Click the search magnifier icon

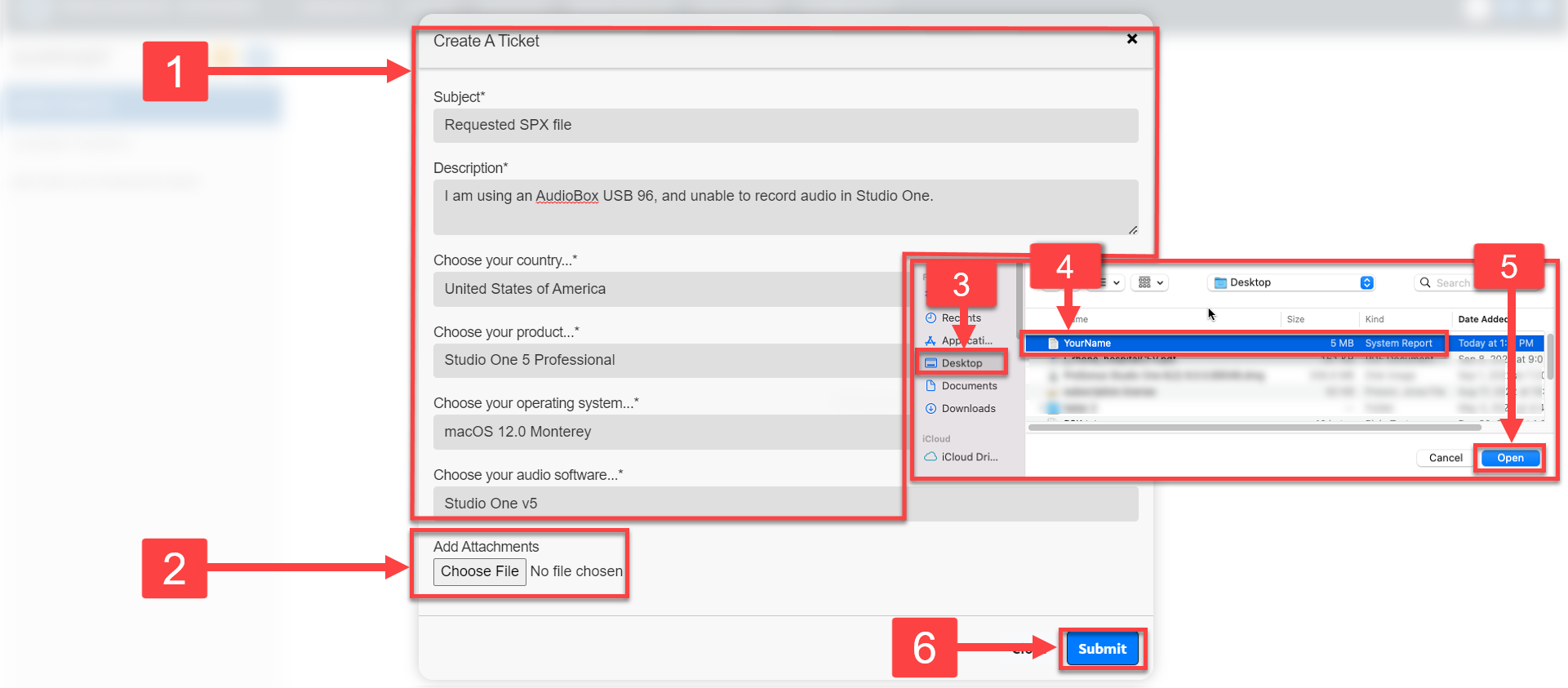coord(1425,282)
